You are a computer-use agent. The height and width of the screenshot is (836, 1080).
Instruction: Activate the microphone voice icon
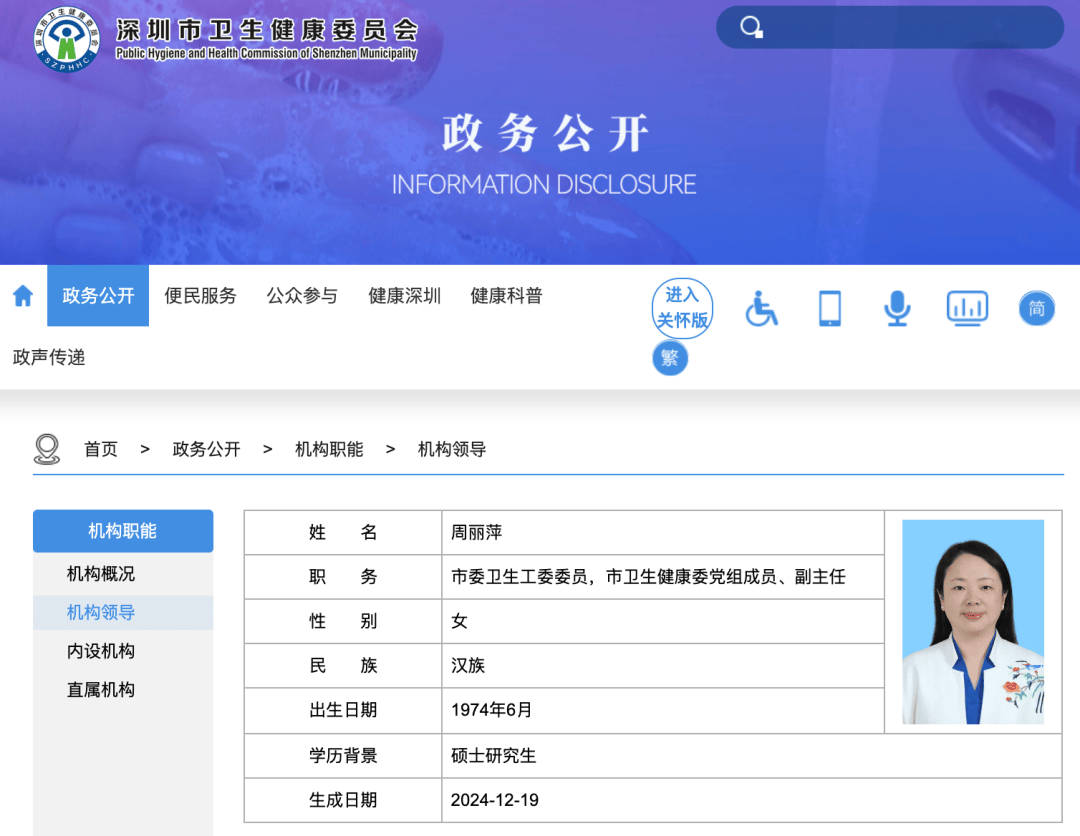pos(897,308)
